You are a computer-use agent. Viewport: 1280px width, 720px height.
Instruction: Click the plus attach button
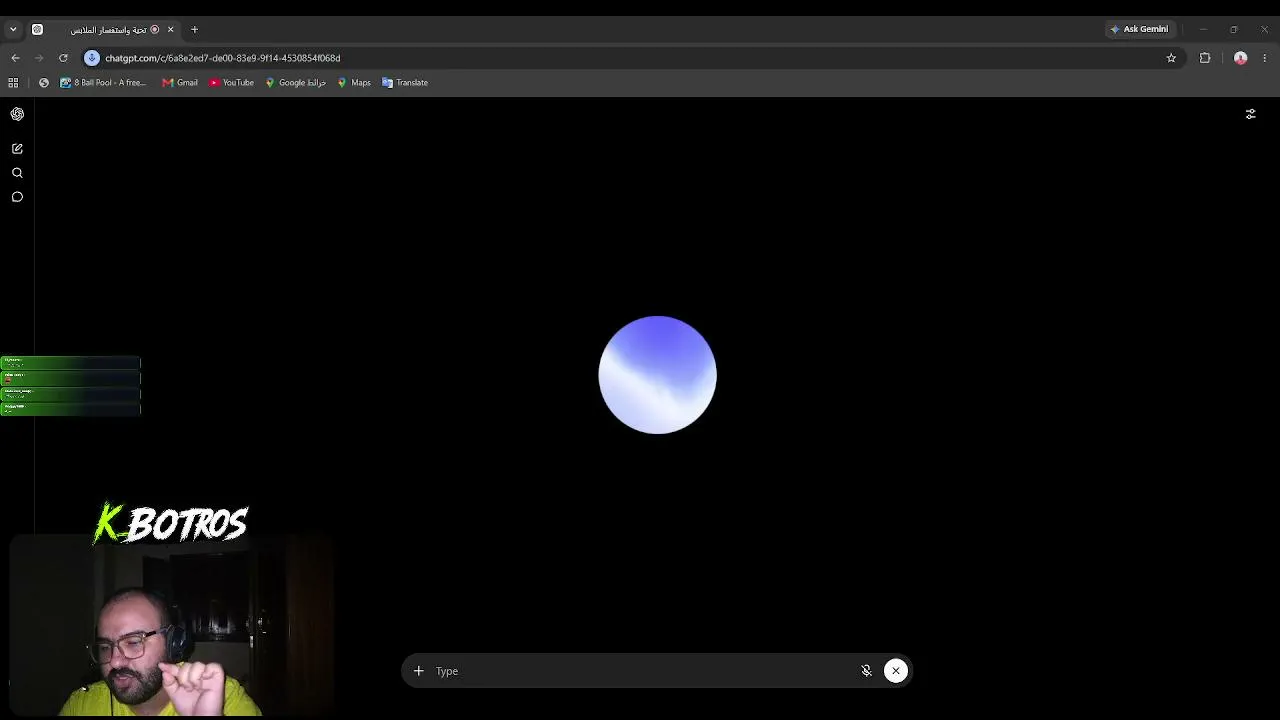[418, 671]
